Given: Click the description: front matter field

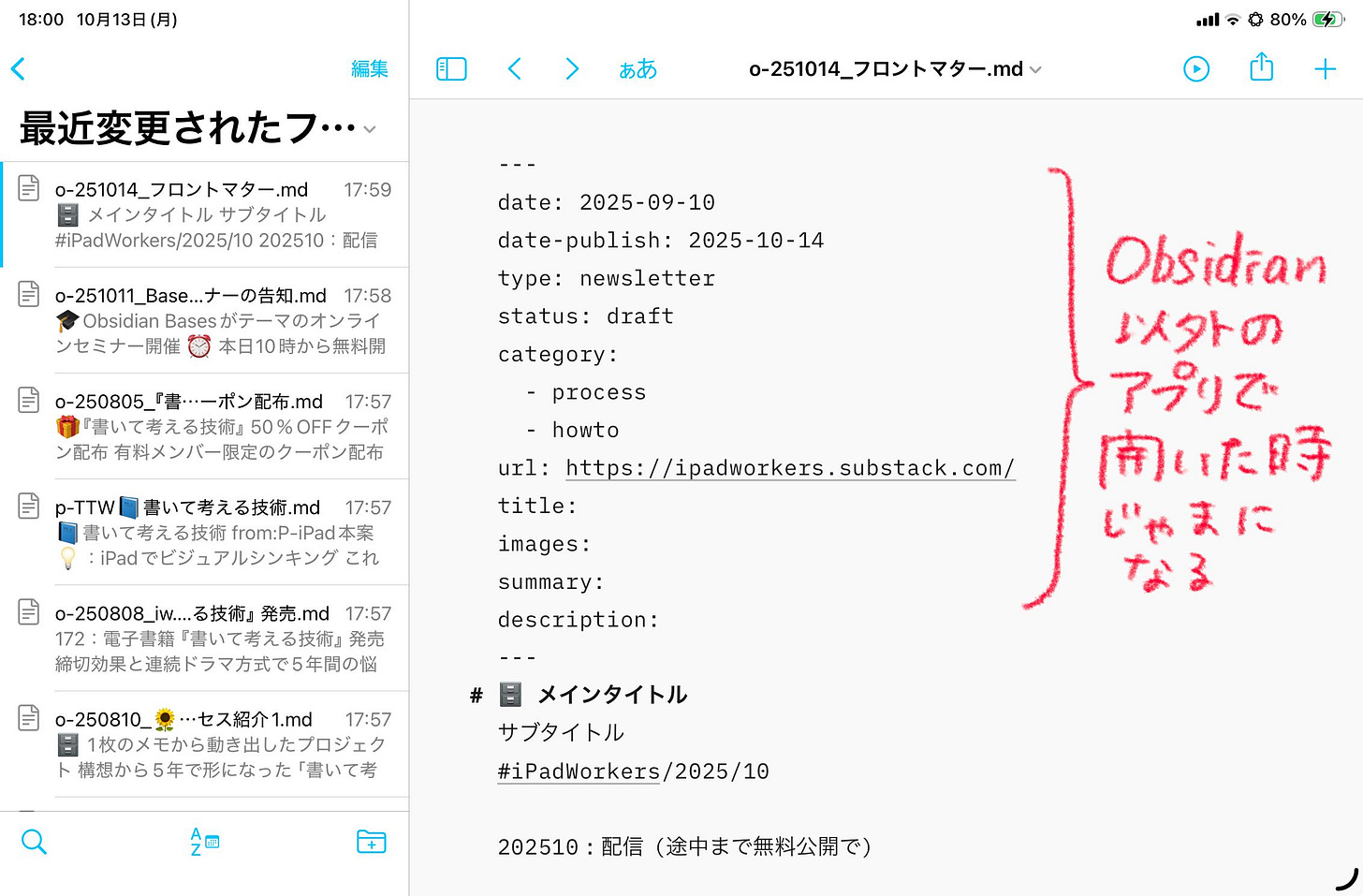Looking at the screenshot, I should (579, 620).
